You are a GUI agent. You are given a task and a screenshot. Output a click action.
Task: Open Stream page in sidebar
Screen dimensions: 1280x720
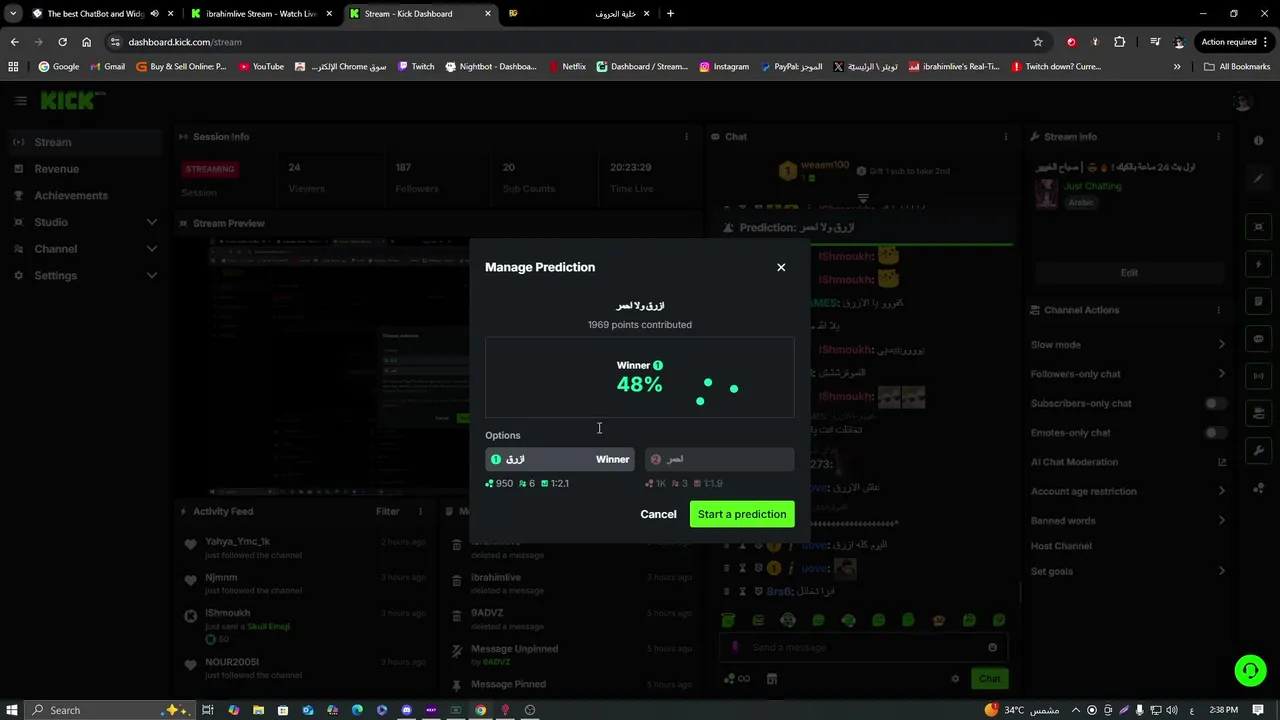84,142
